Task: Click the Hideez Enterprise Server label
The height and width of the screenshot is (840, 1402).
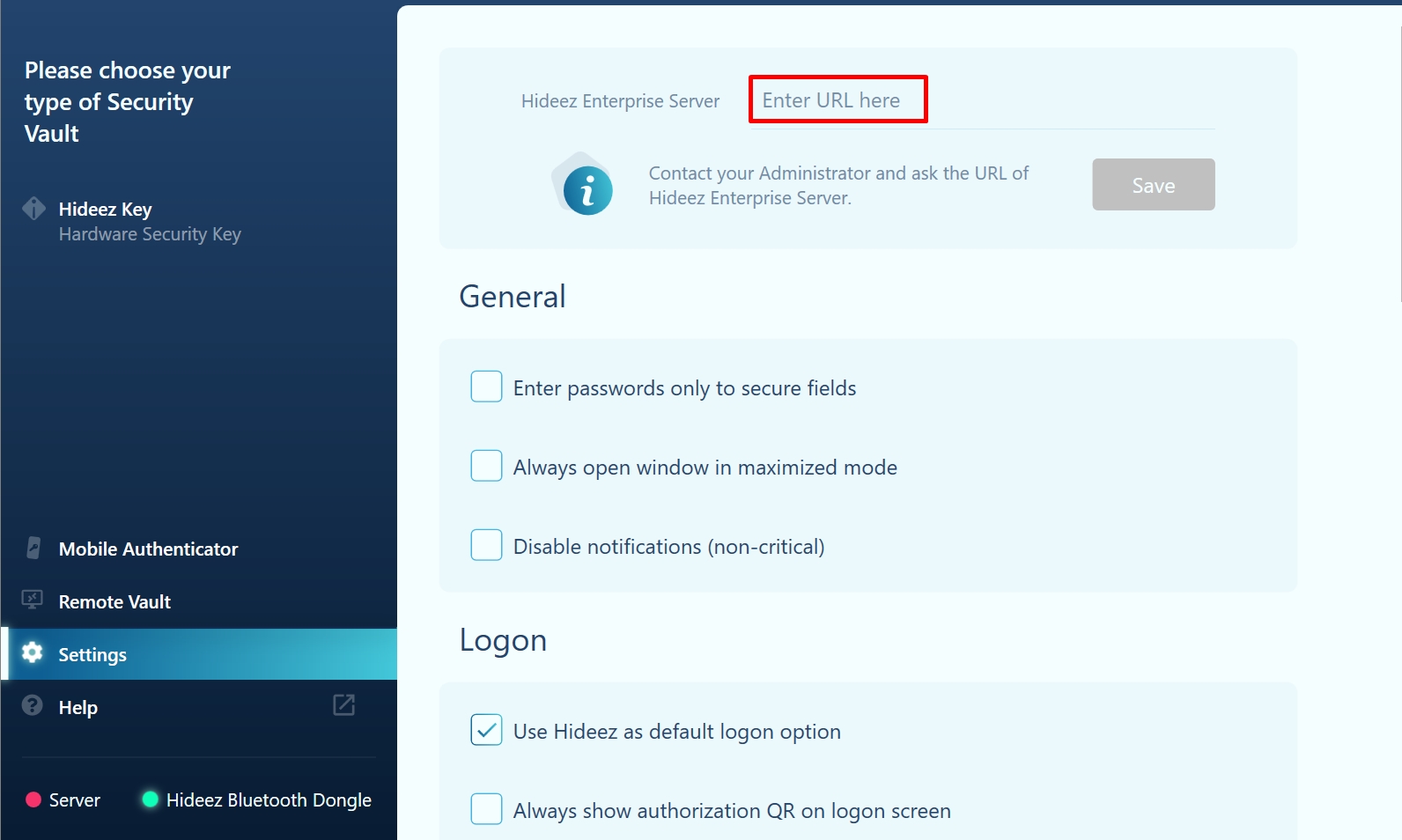Action: tap(620, 101)
